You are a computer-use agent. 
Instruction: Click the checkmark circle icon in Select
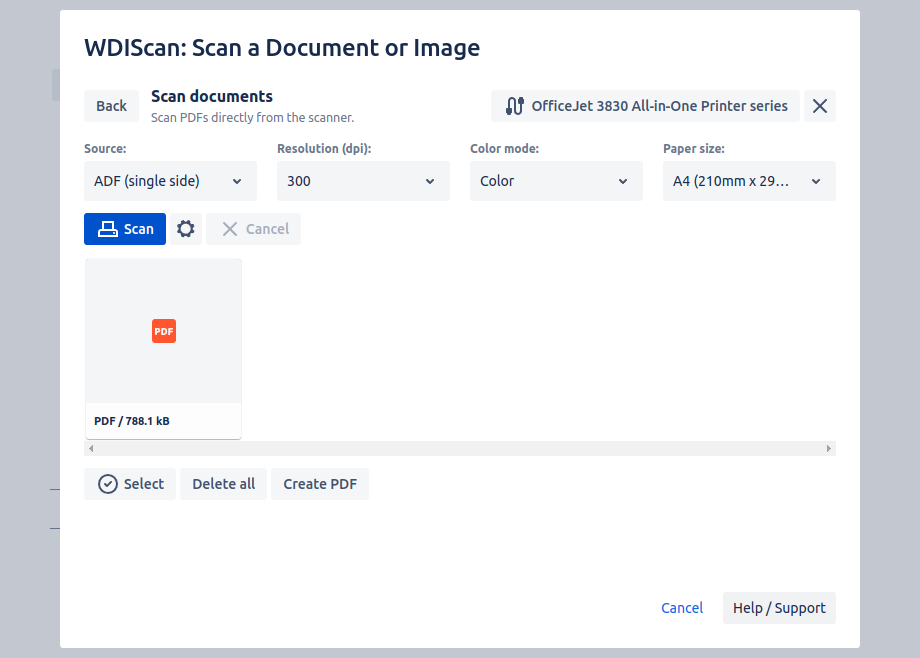[x=108, y=484]
